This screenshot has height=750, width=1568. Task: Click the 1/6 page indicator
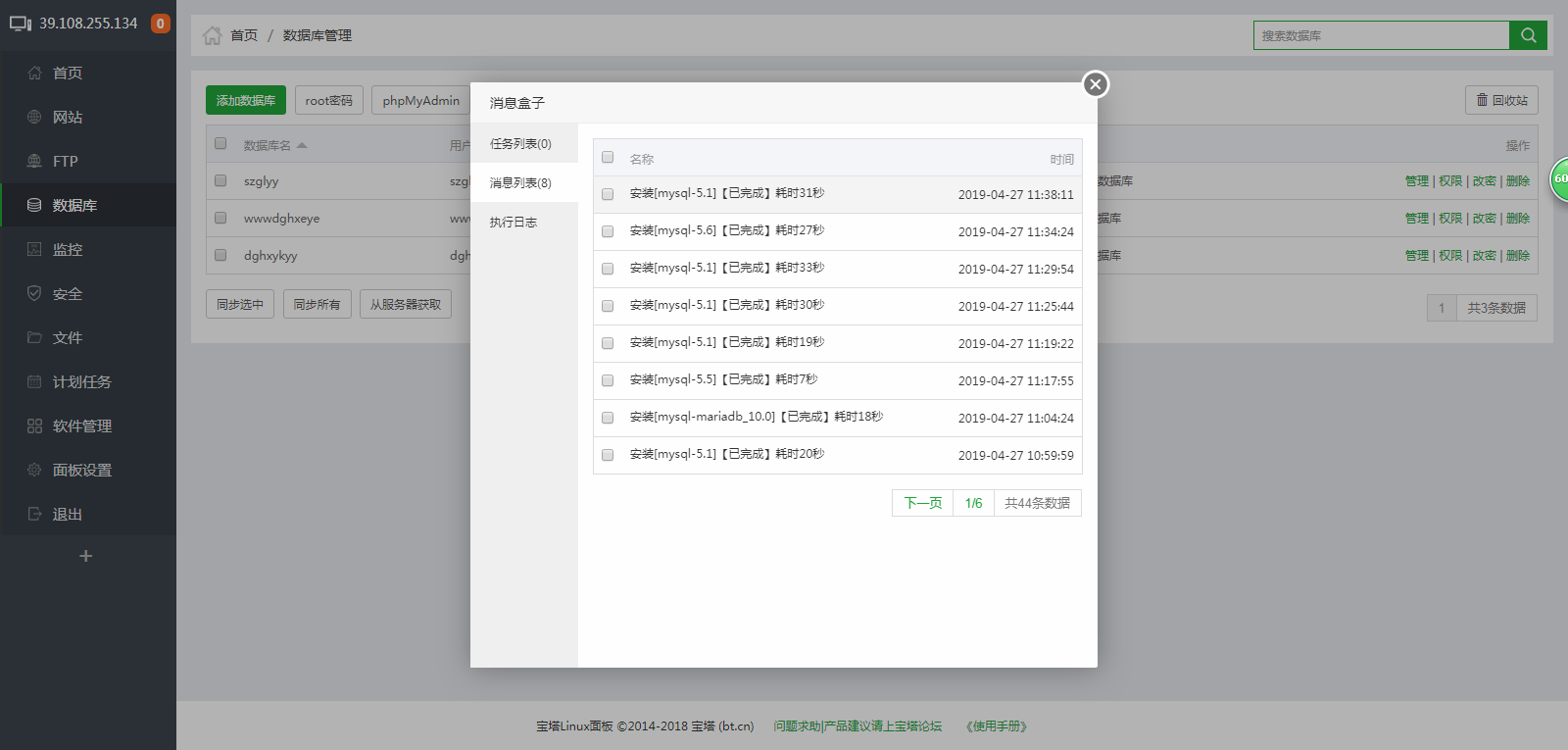pos(973,503)
